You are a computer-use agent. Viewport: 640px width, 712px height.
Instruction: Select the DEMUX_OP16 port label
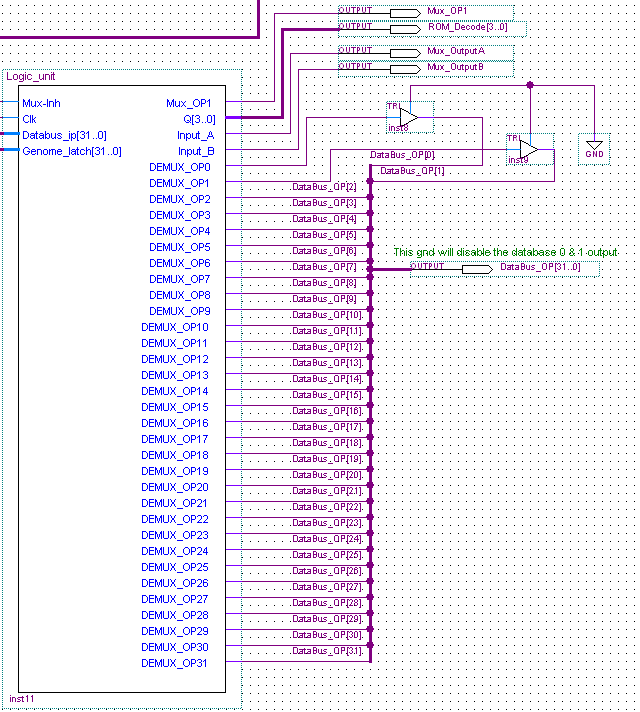pyautogui.click(x=175, y=423)
